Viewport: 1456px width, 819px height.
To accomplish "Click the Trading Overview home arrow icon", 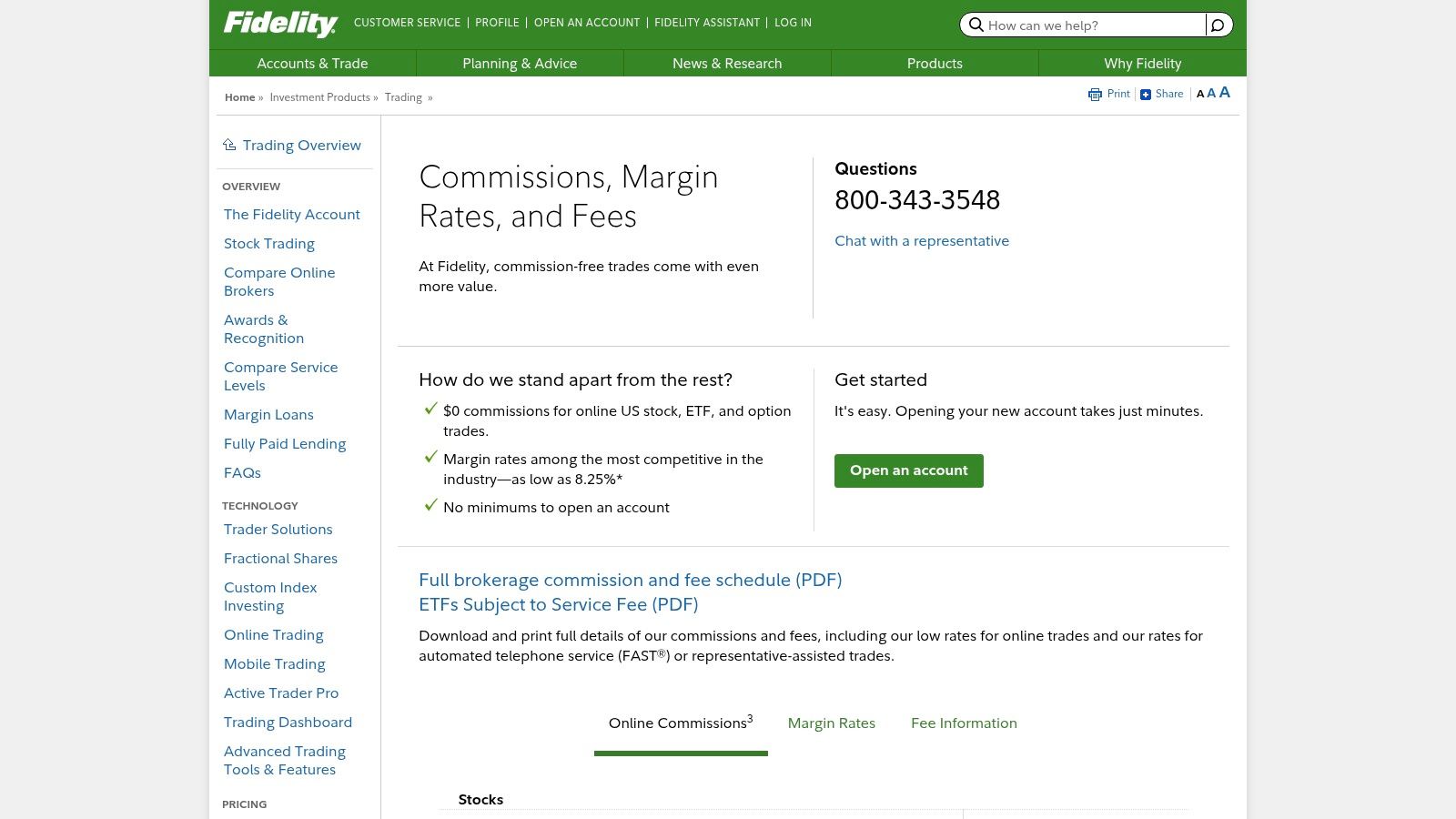I will [229, 145].
